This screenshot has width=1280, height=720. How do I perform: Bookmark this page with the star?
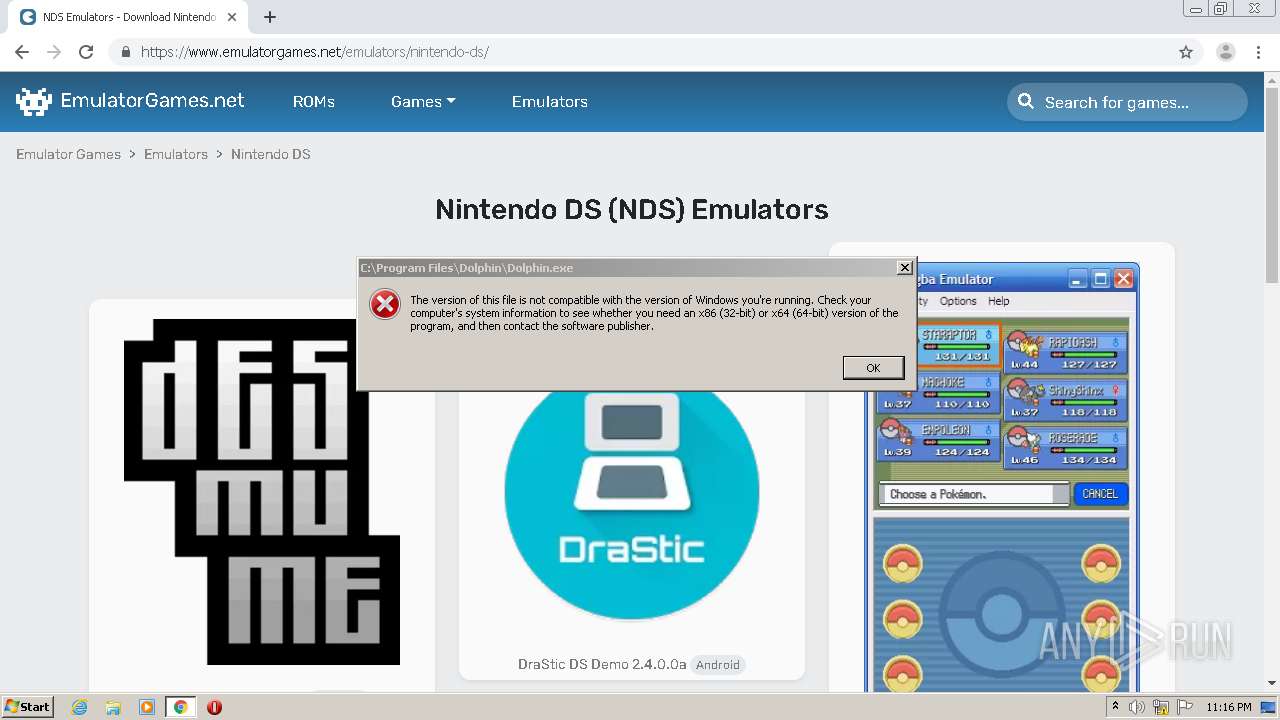pyautogui.click(x=1186, y=52)
